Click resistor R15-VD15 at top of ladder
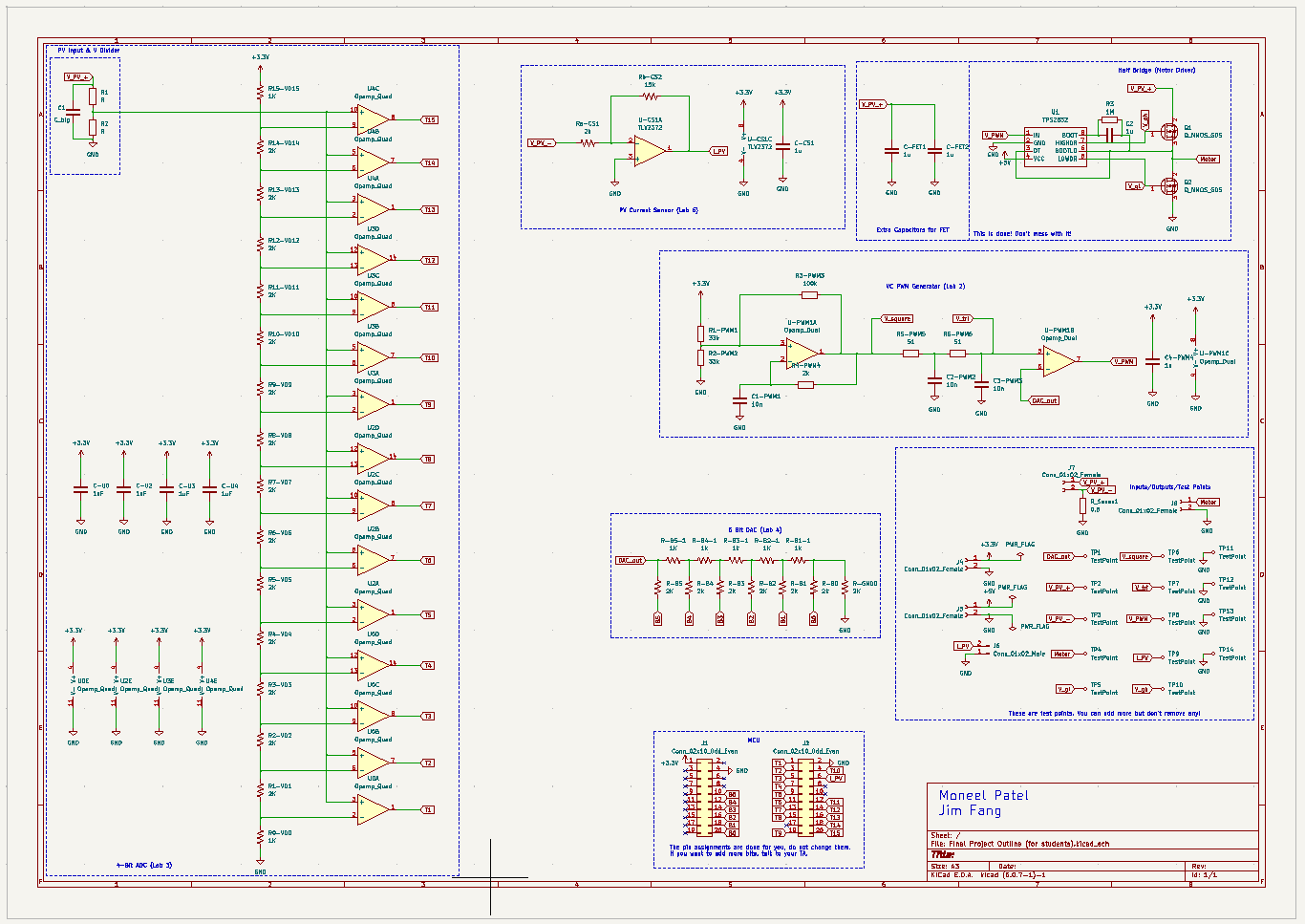Screen dimensions: 1305x924 point(260,92)
